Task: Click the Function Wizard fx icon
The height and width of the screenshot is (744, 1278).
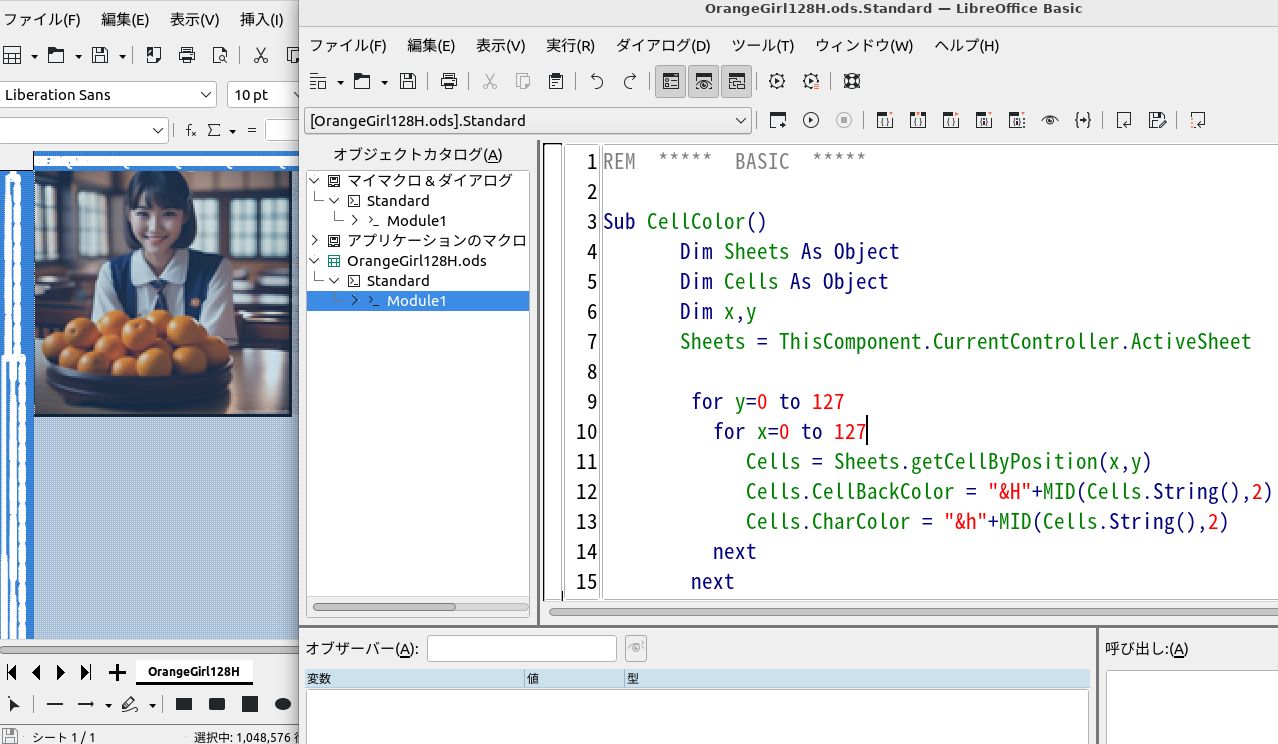Action: coord(190,130)
